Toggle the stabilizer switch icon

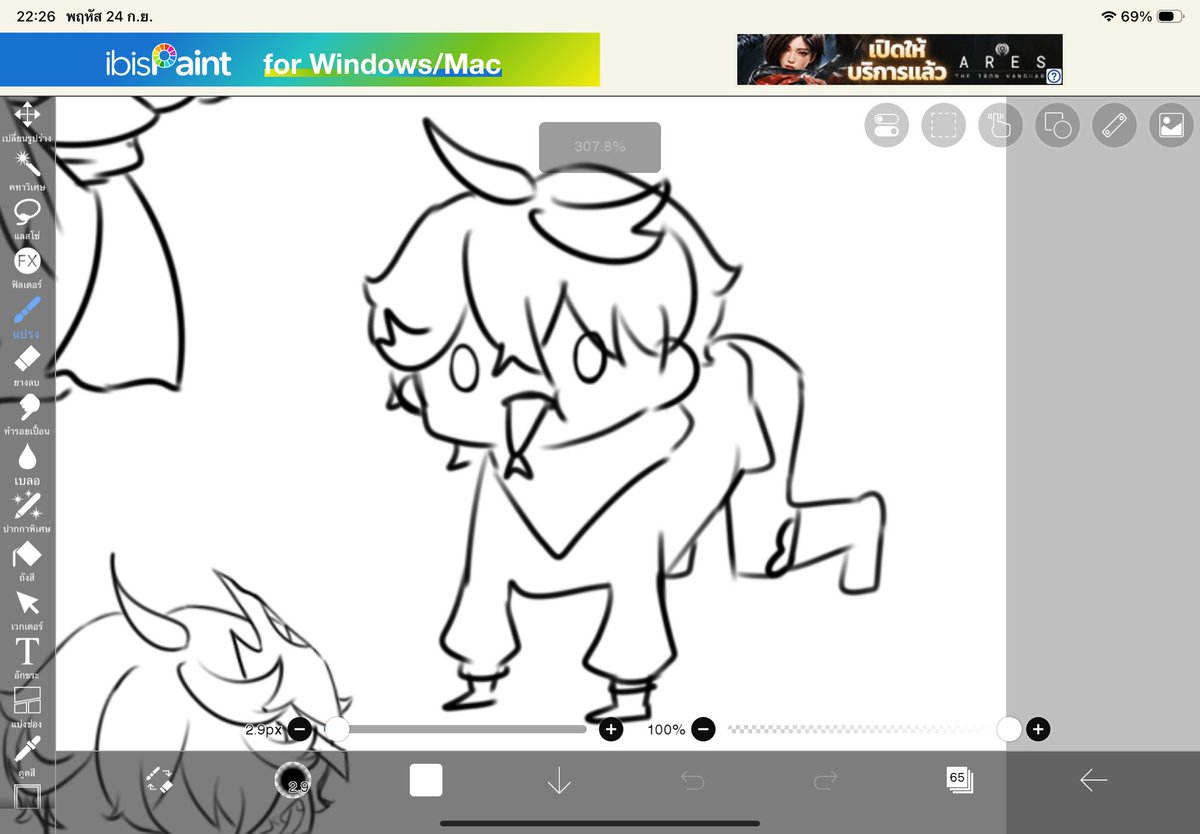[886, 125]
